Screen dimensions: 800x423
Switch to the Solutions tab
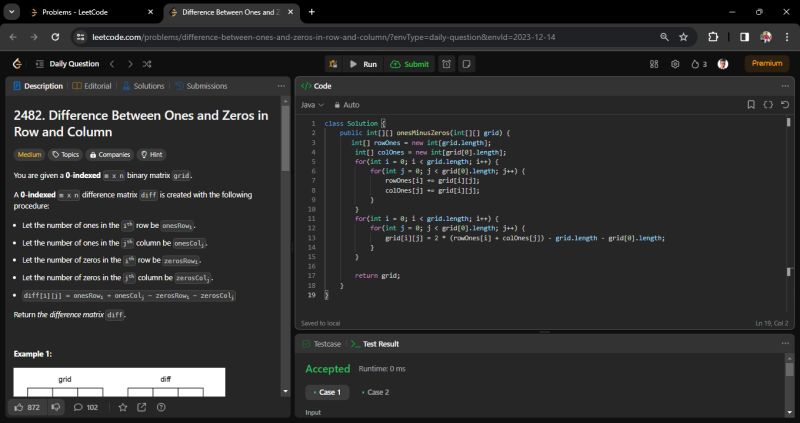(143, 86)
